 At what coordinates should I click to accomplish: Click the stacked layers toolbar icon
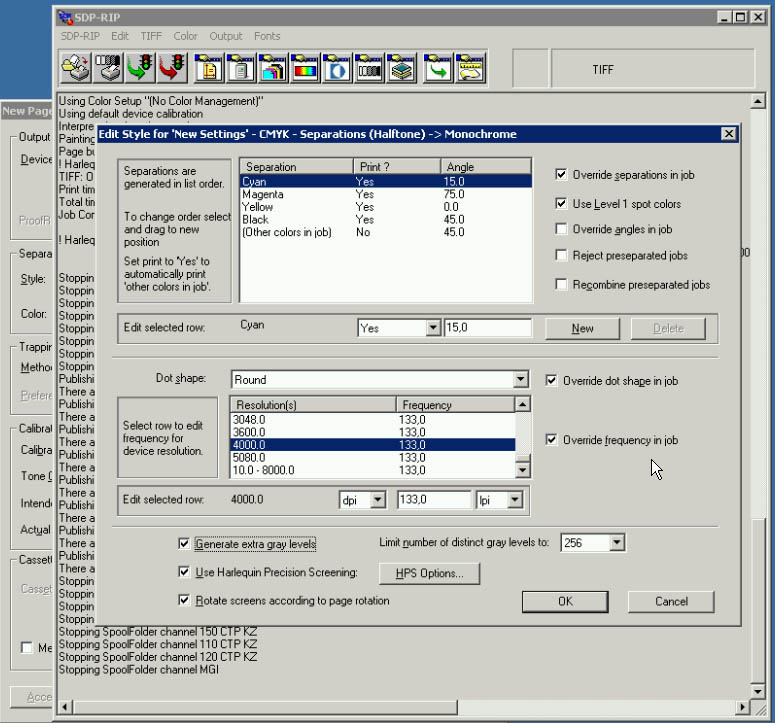pyautogui.click(x=402, y=68)
